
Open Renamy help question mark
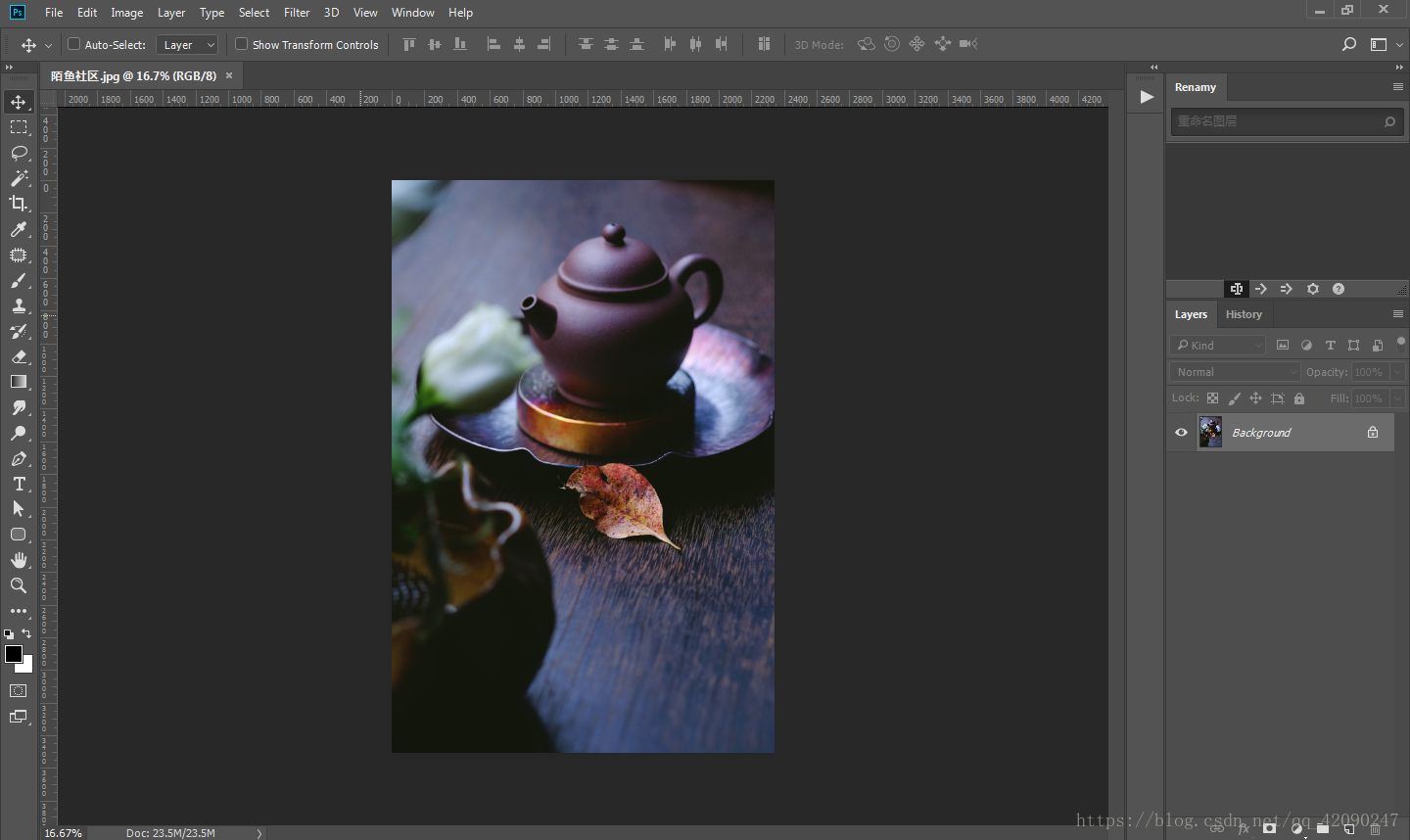[1339, 289]
